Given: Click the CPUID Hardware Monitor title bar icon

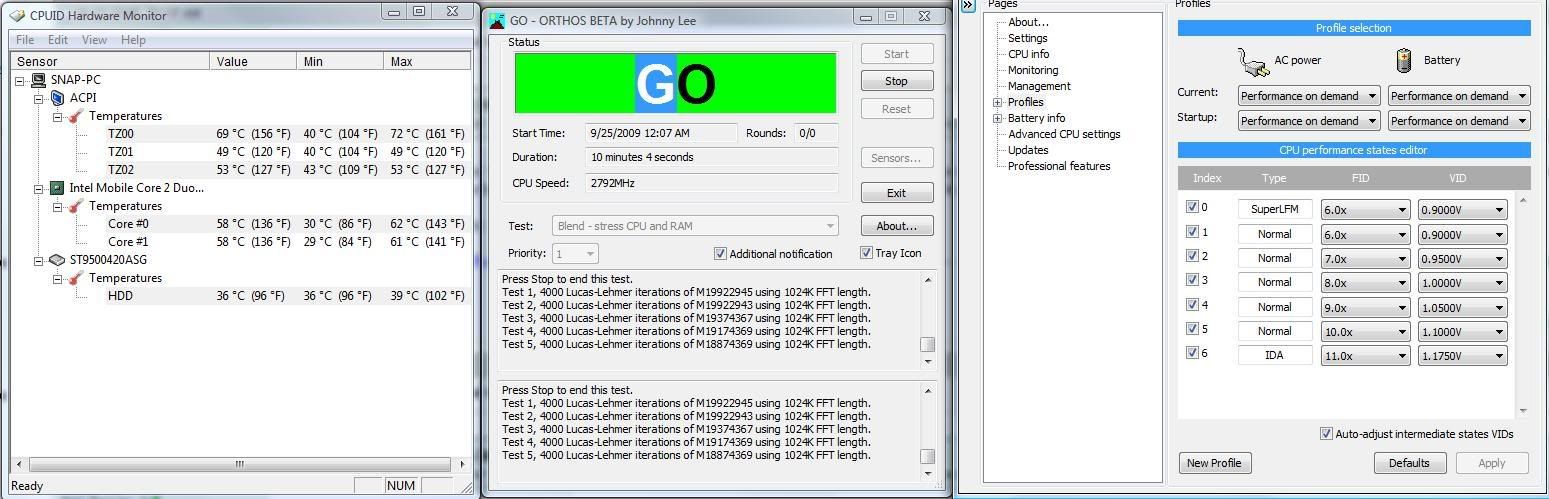Looking at the screenshot, I should (x=16, y=15).
